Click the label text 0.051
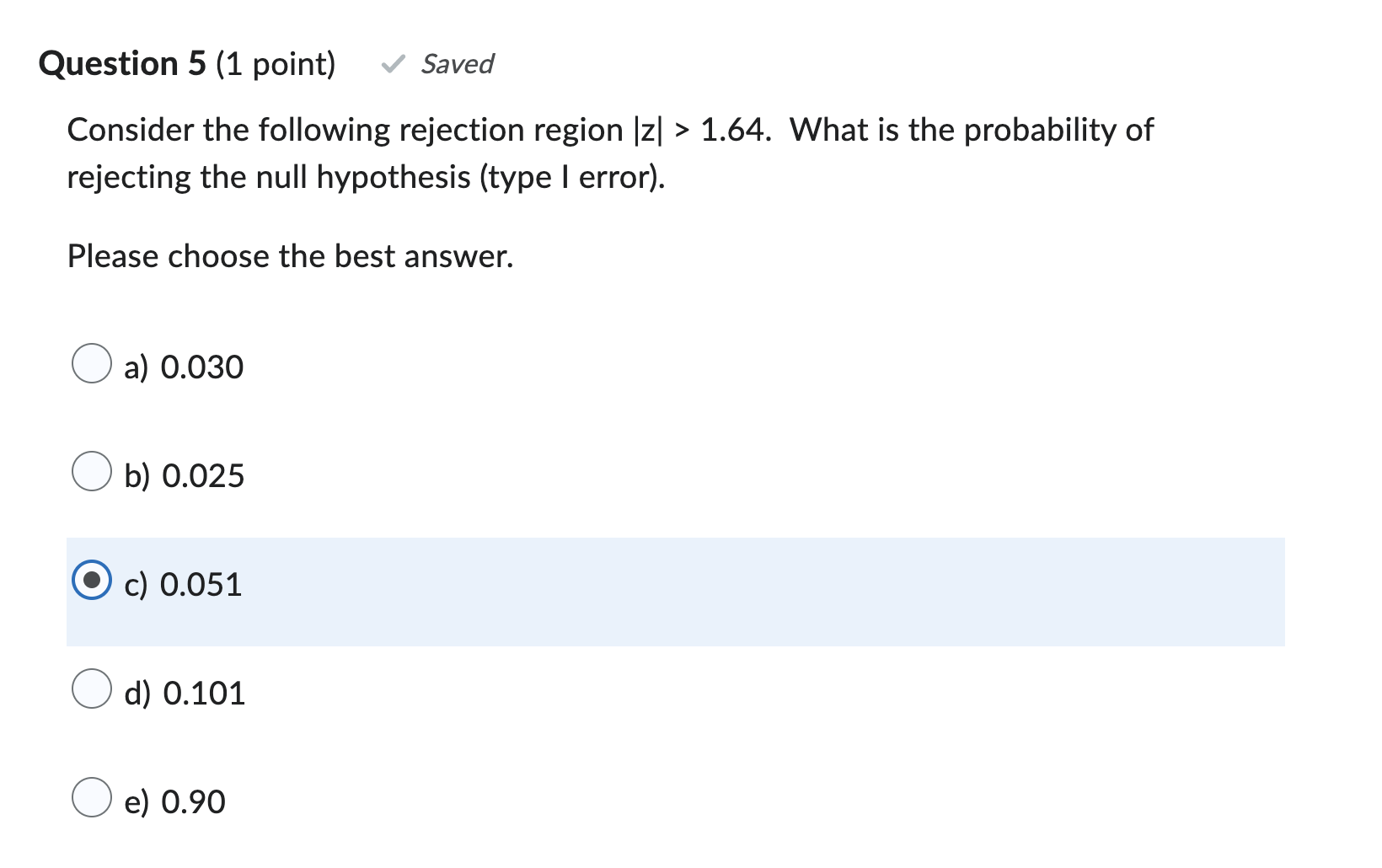This screenshot has width=1382, height=868. click(x=202, y=584)
